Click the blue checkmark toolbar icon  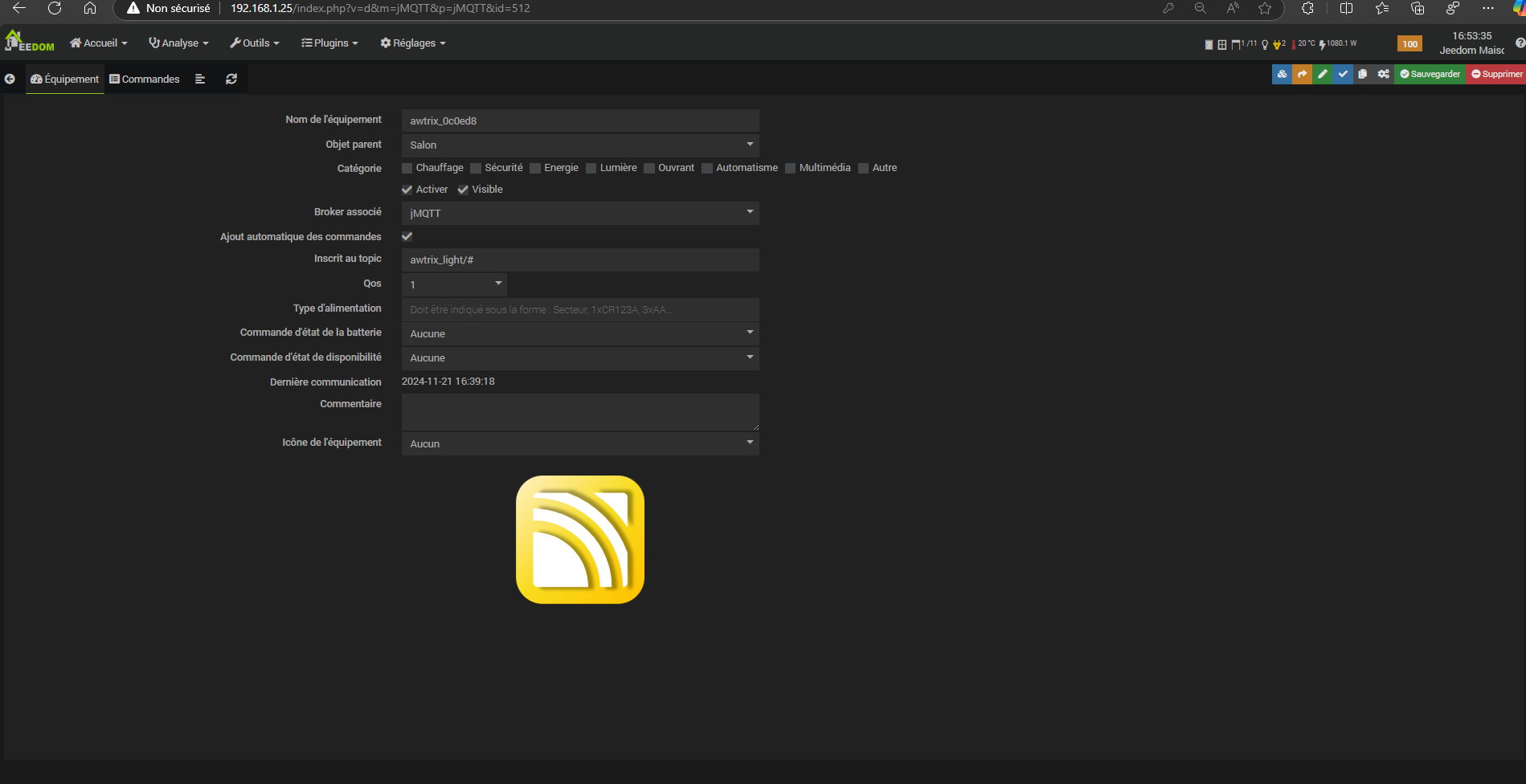coord(1342,74)
